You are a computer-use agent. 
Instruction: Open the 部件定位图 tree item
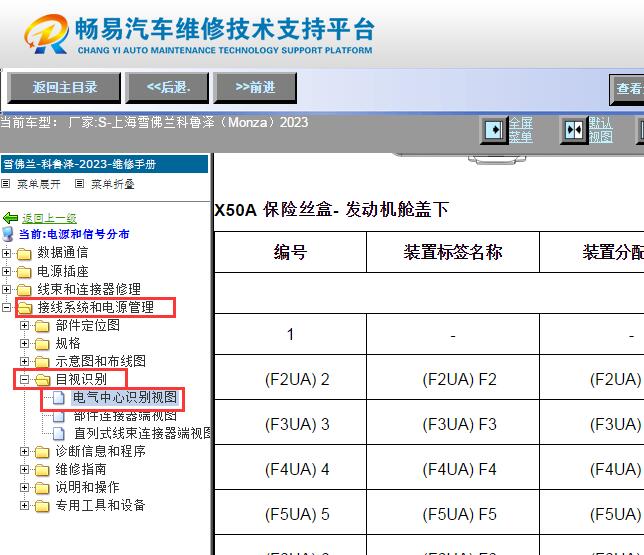tap(87, 325)
